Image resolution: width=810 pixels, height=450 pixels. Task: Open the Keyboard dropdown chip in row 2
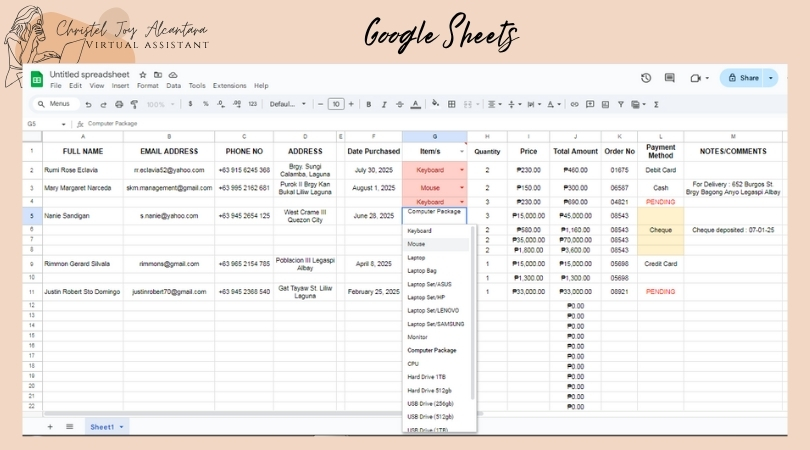[434, 170]
